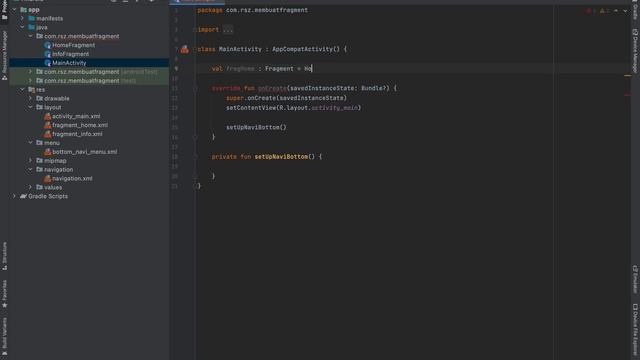The image size is (640, 360).
Task: Click the activity_main.xml file icon
Action: coord(47,116)
